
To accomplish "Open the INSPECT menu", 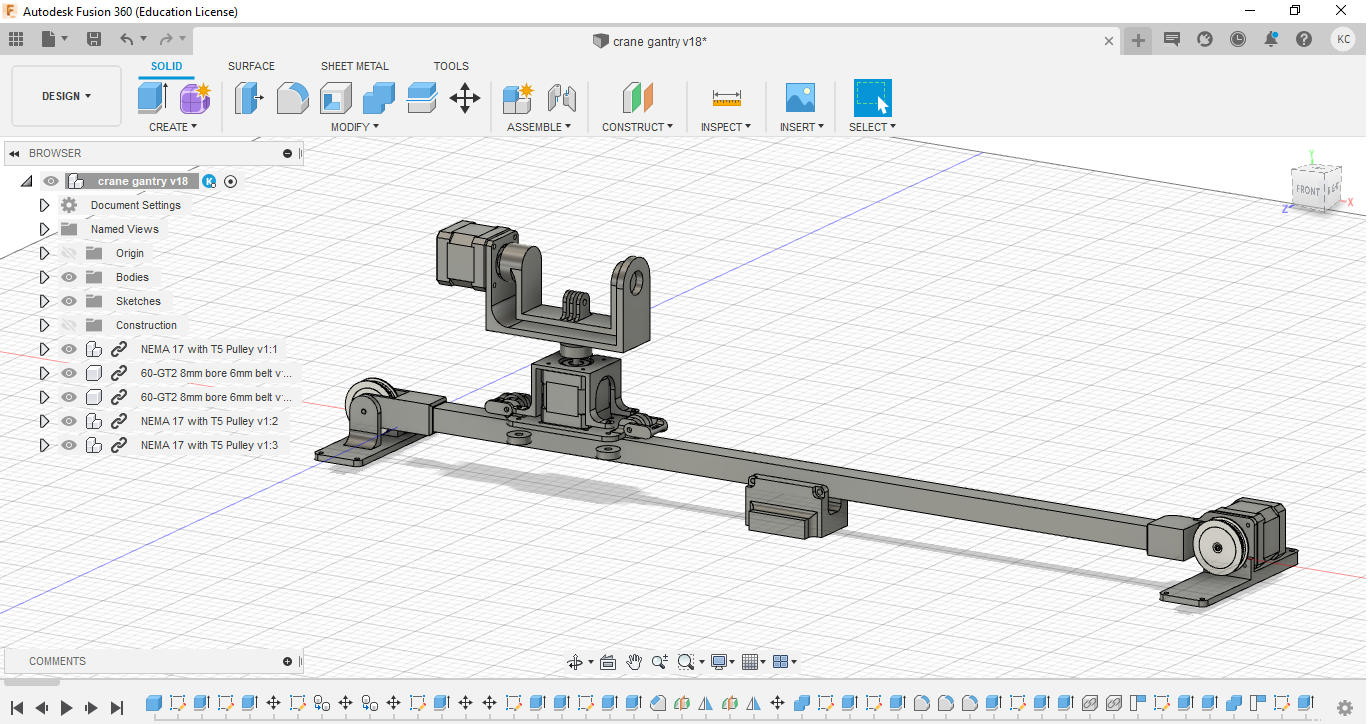I will 725,127.
